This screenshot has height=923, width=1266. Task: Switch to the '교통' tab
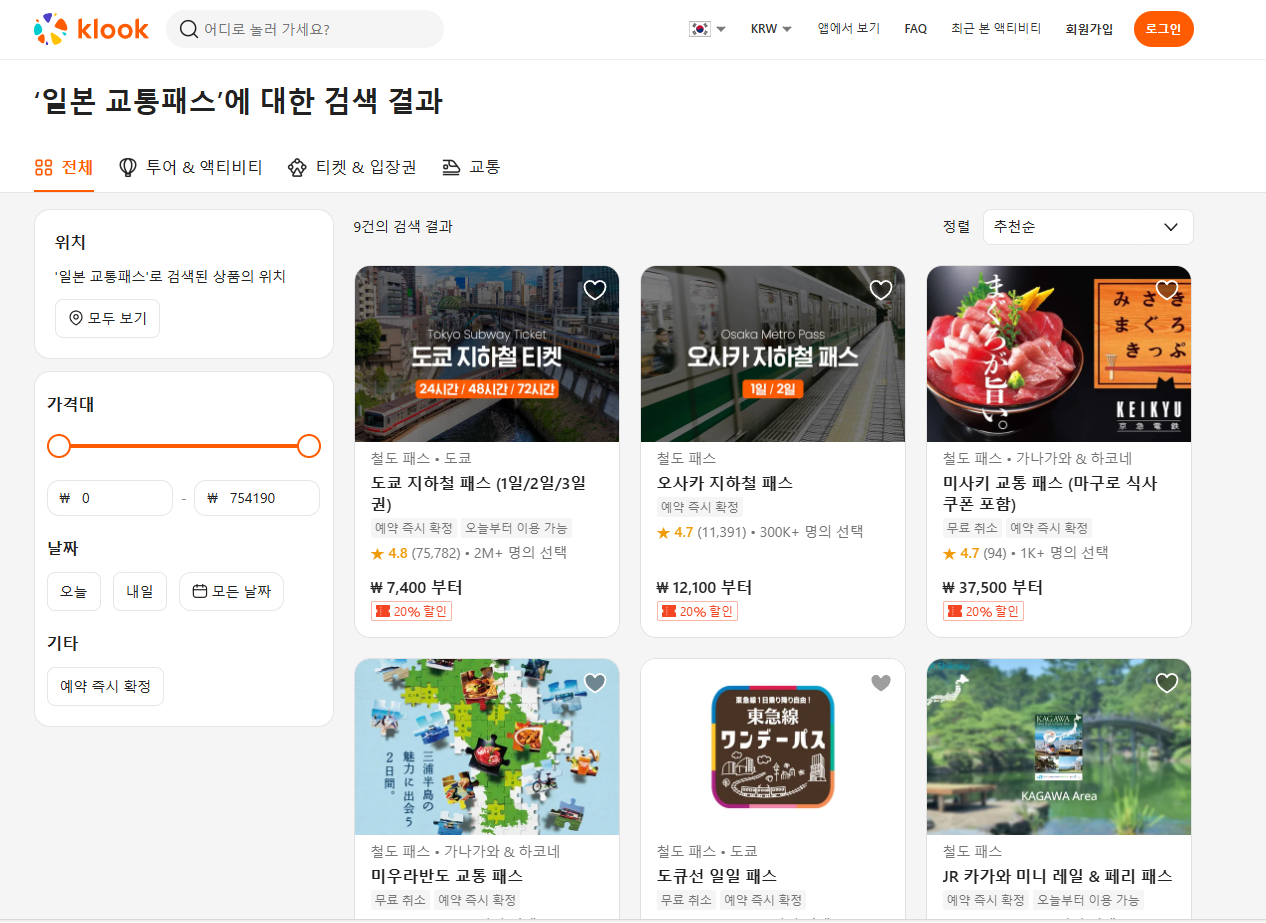coord(471,168)
